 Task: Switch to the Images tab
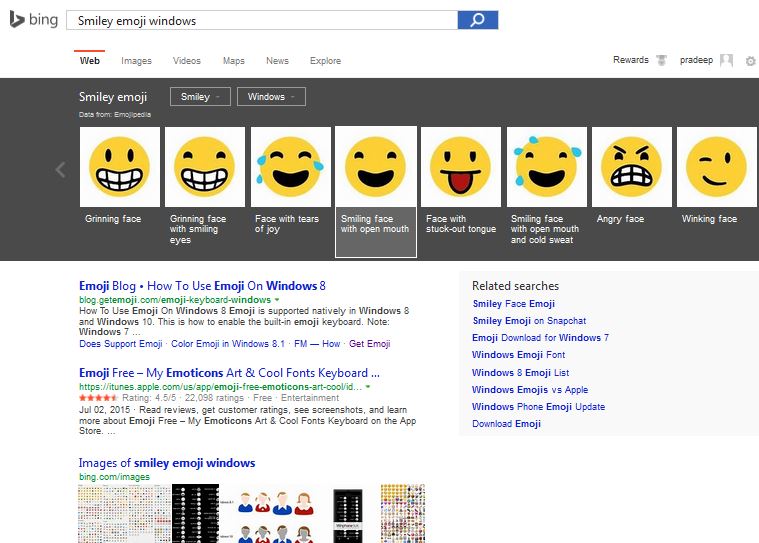pos(136,61)
